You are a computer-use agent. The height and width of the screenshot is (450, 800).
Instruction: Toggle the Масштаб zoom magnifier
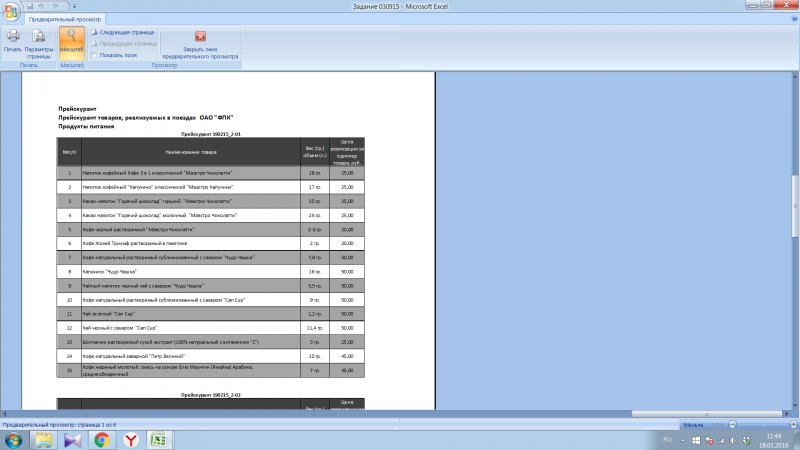click(71, 43)
